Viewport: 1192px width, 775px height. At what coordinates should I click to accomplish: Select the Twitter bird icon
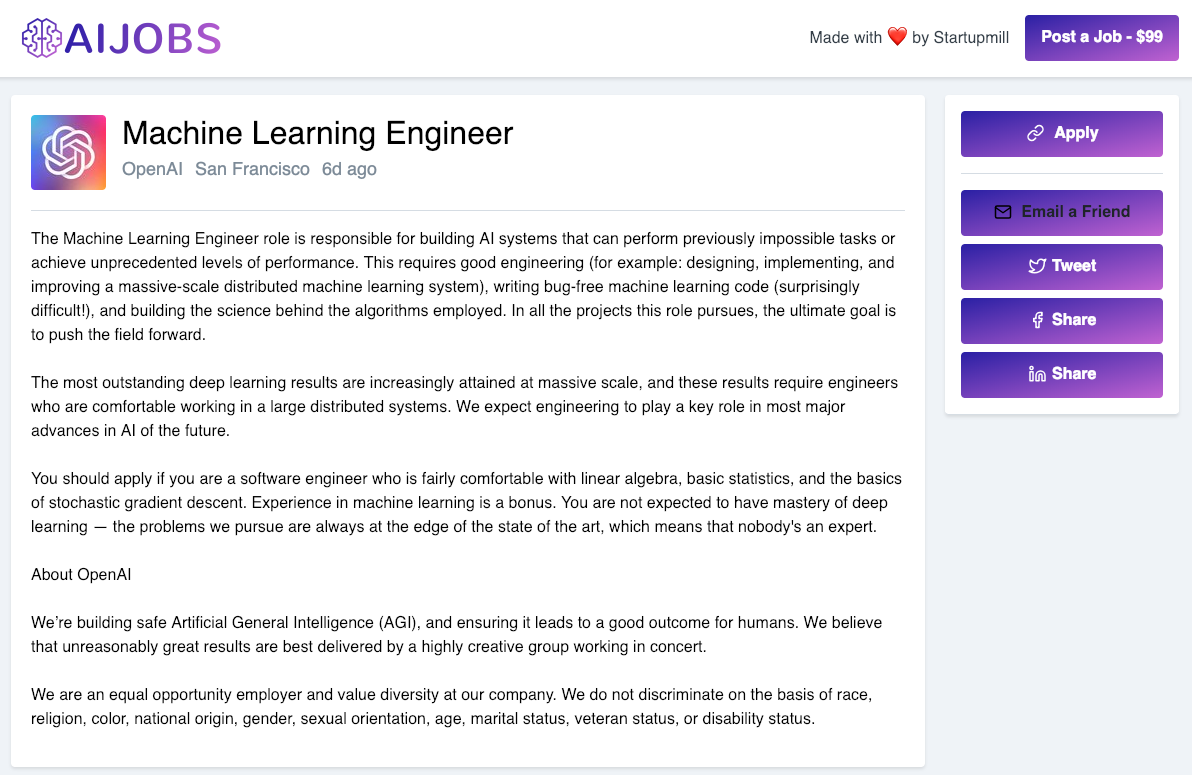coord(1035,266)
